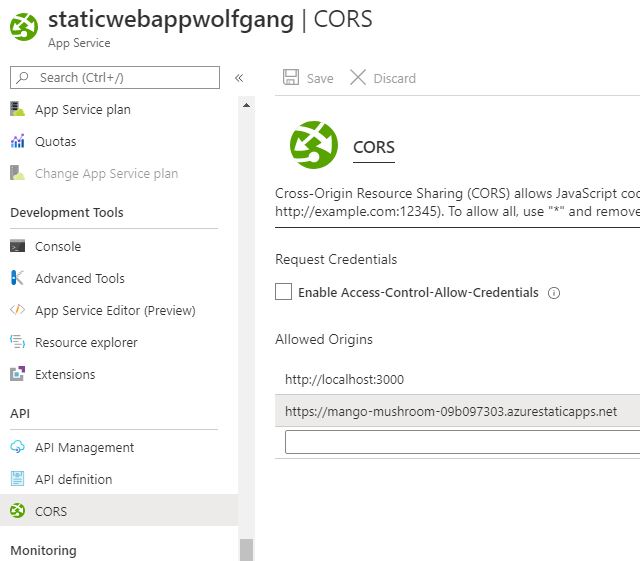Click the Advanced Tools Kudu icon
The height and width of the screenshot is (561, 640).
pos(17,278)
